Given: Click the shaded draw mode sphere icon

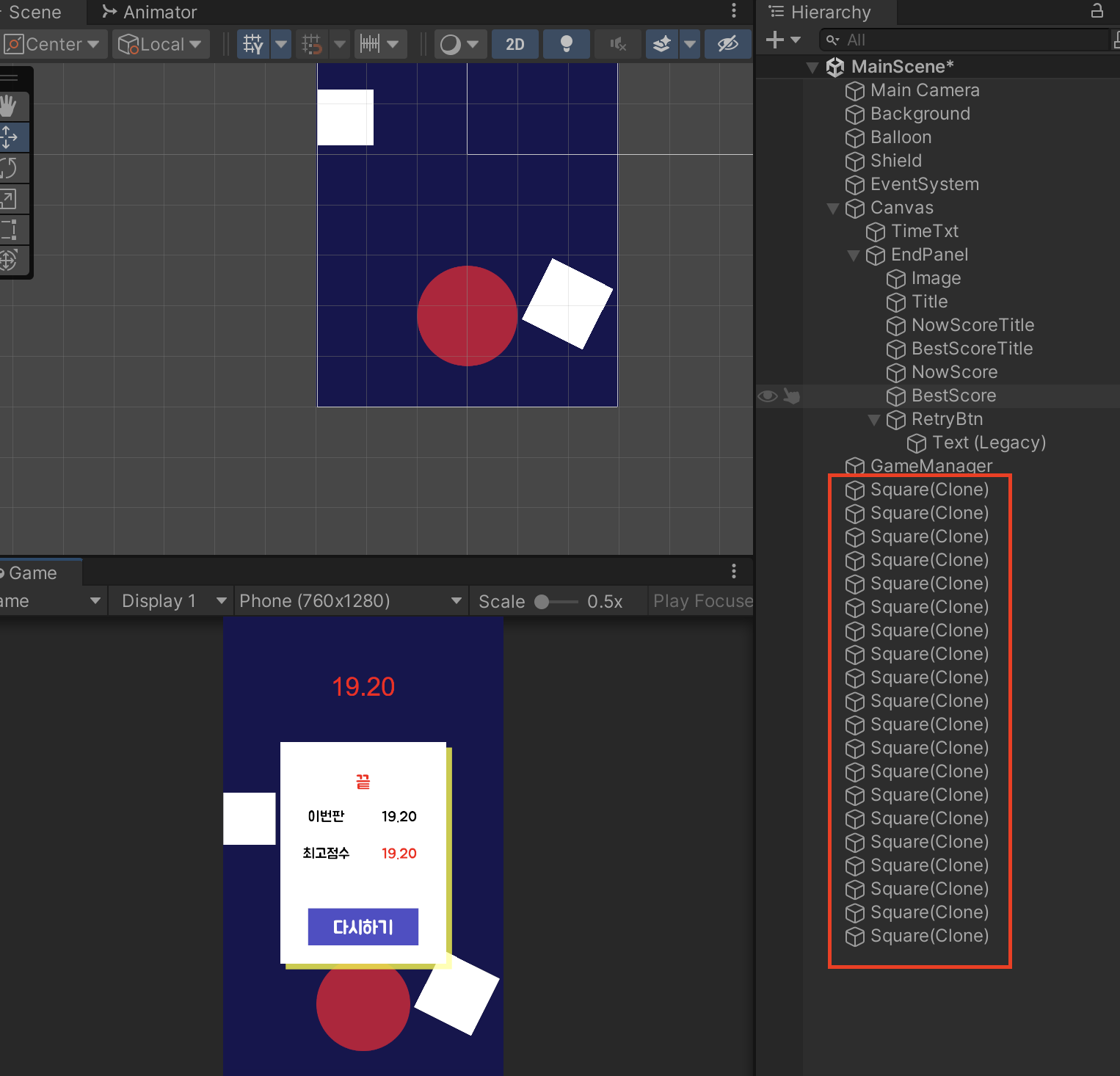Looking at the screenshot, I should pyautogui.click(x=451, y=44).
